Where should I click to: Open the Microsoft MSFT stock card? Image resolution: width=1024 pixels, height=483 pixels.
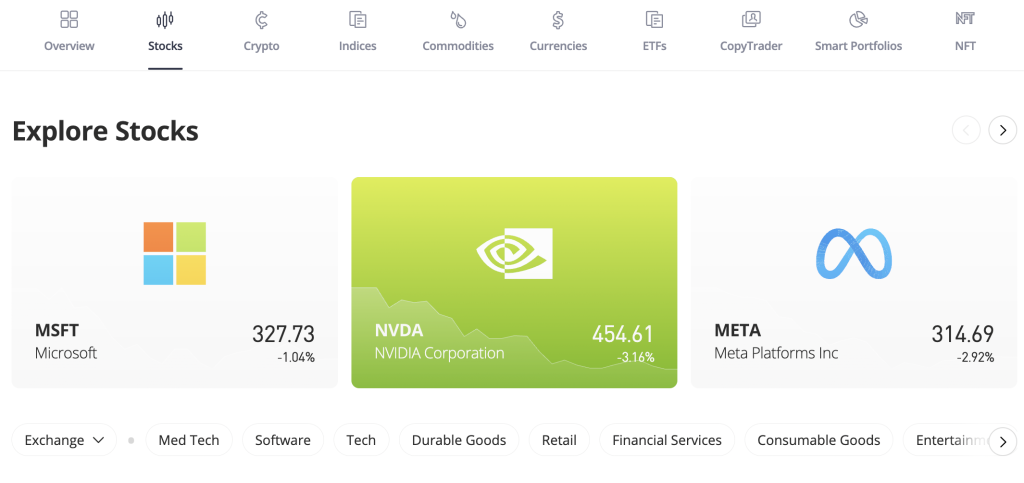[175, 282]
